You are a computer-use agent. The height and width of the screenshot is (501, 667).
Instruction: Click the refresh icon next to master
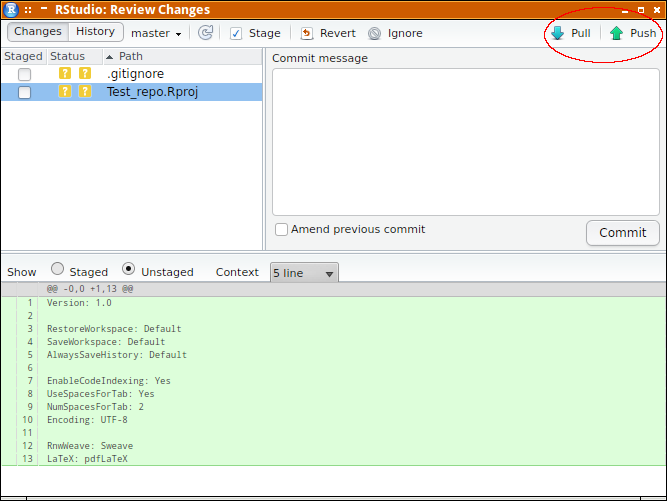(x=205, y=33)
